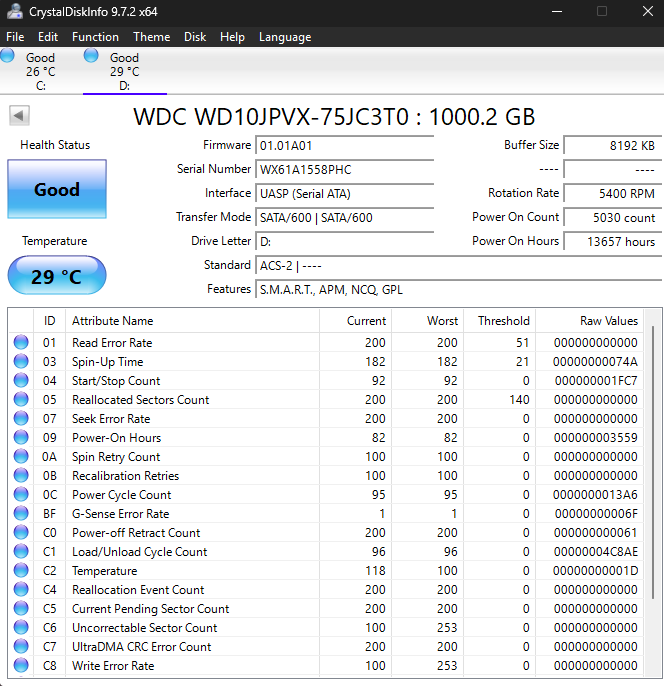Click raw value 000000001FC7
The width and height of the screenshot is (664, 686).
pyautogui.click(x=596, y=381)
